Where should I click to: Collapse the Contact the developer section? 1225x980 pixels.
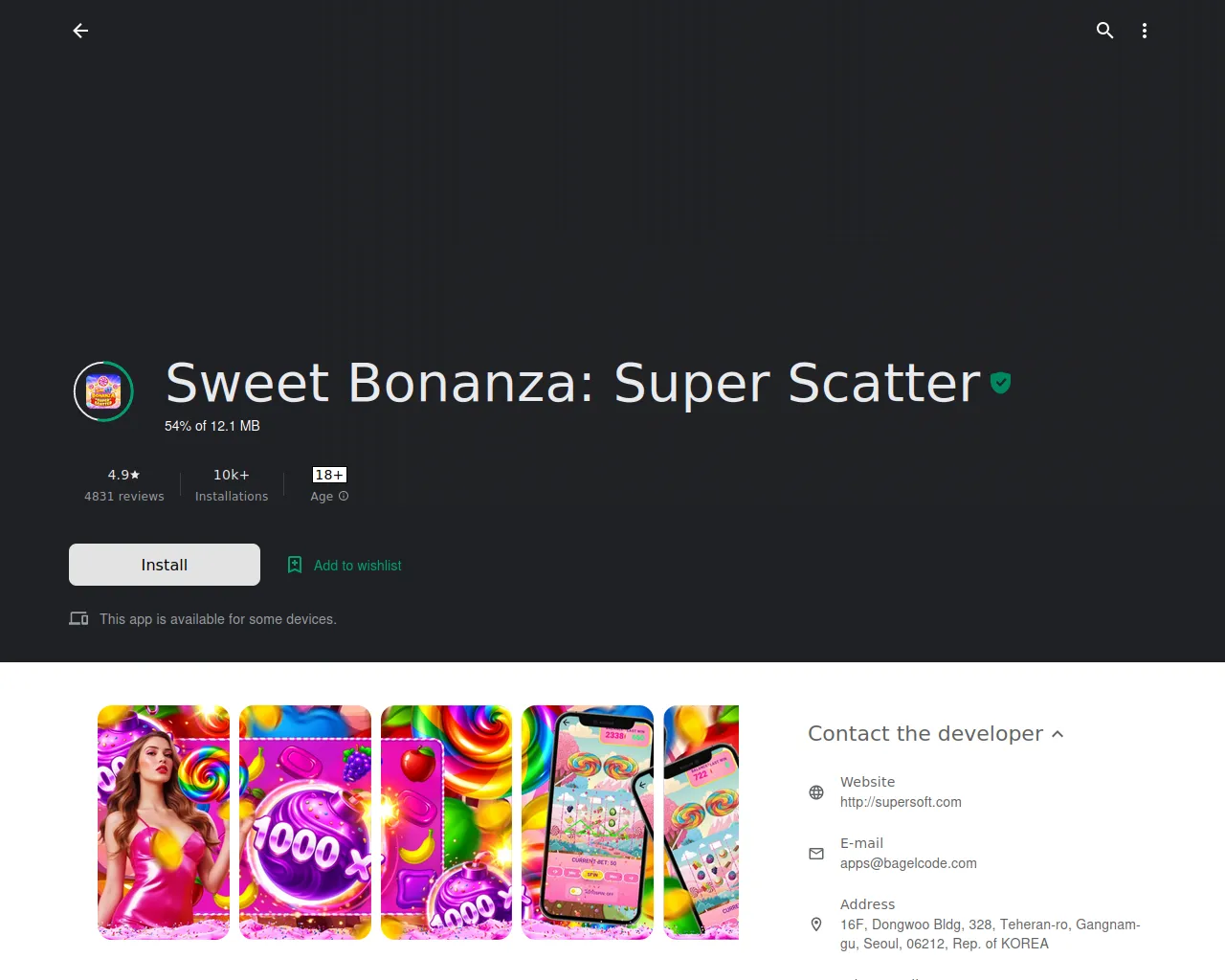[x=1058, y=734]
